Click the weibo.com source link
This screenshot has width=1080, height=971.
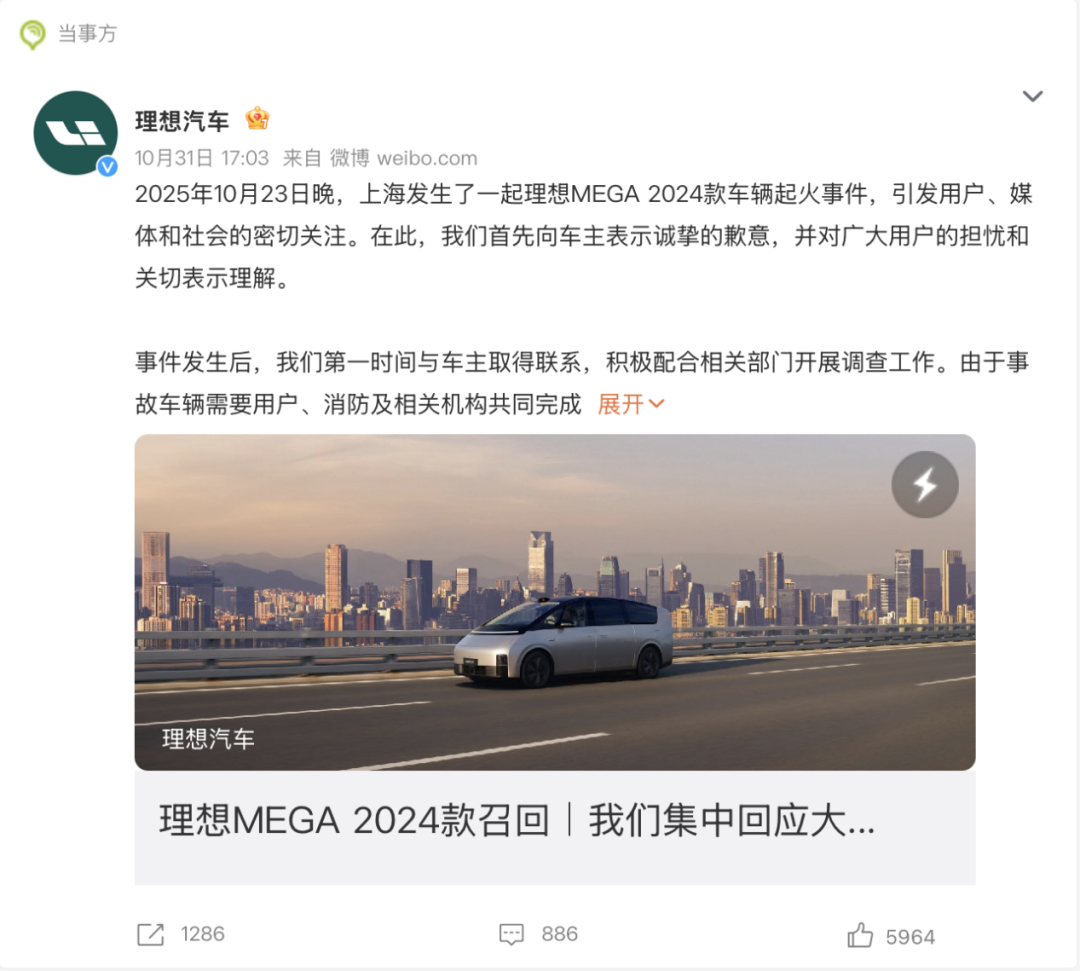coord(427,158)
